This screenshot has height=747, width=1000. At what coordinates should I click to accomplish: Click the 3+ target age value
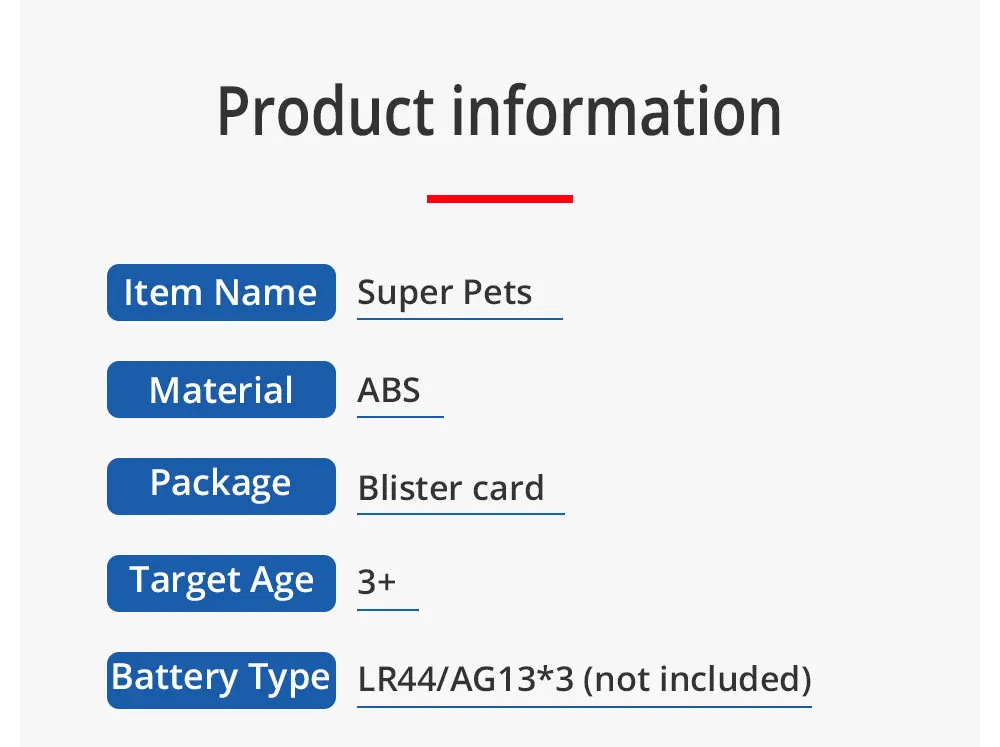(377, 583)
